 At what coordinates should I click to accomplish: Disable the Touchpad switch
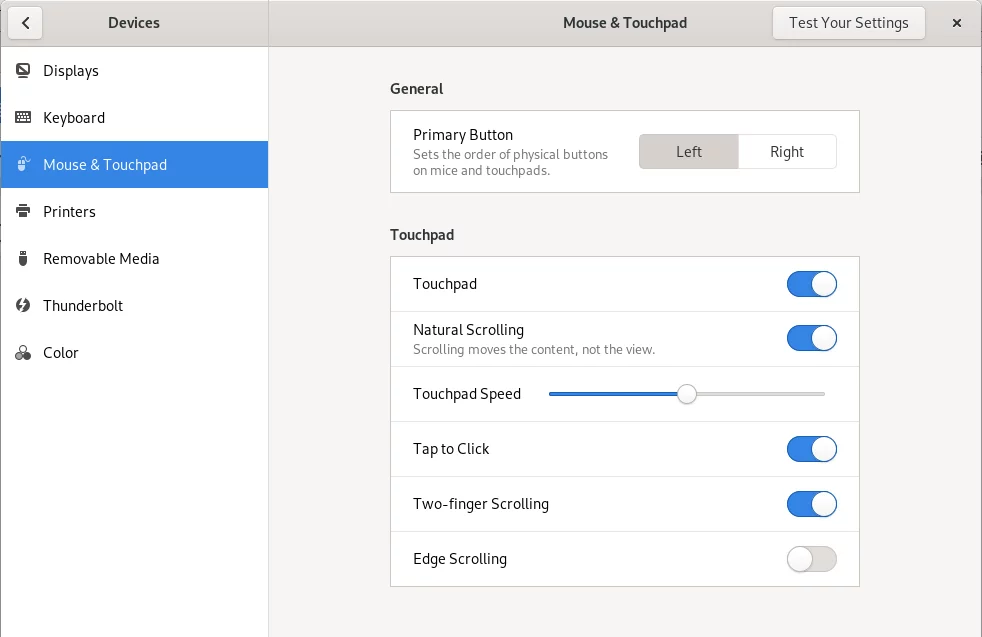tap(812, 284)
